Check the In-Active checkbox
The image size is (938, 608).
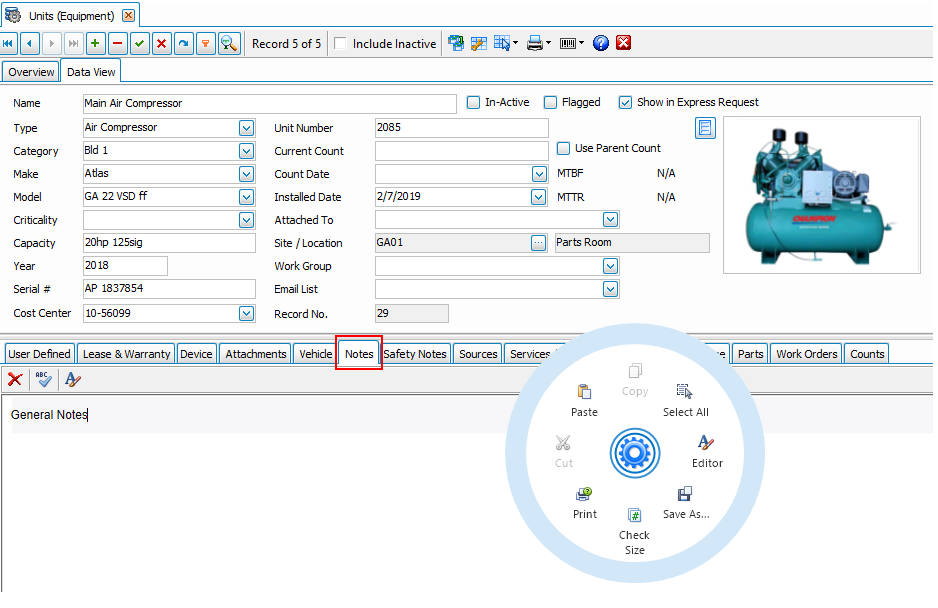point(473,102)
